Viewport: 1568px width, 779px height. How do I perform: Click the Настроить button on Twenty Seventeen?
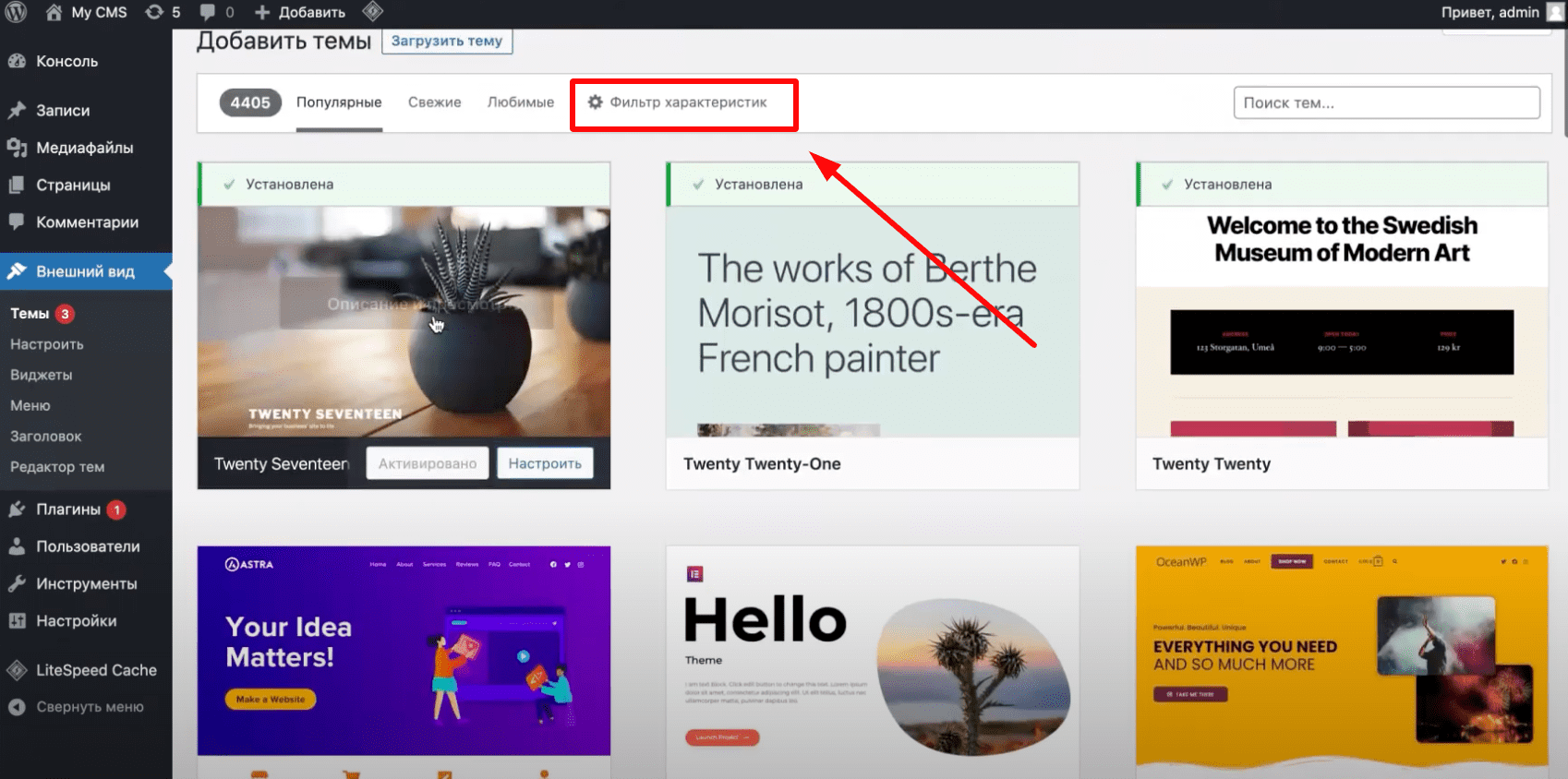pyautogui.click(x=545, y=463)
